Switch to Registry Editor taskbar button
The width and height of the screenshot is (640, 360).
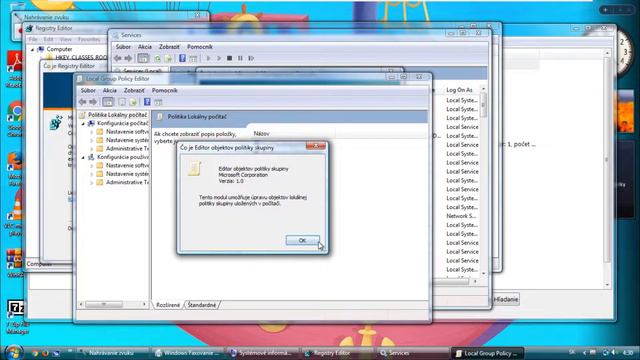click(331, 353)
